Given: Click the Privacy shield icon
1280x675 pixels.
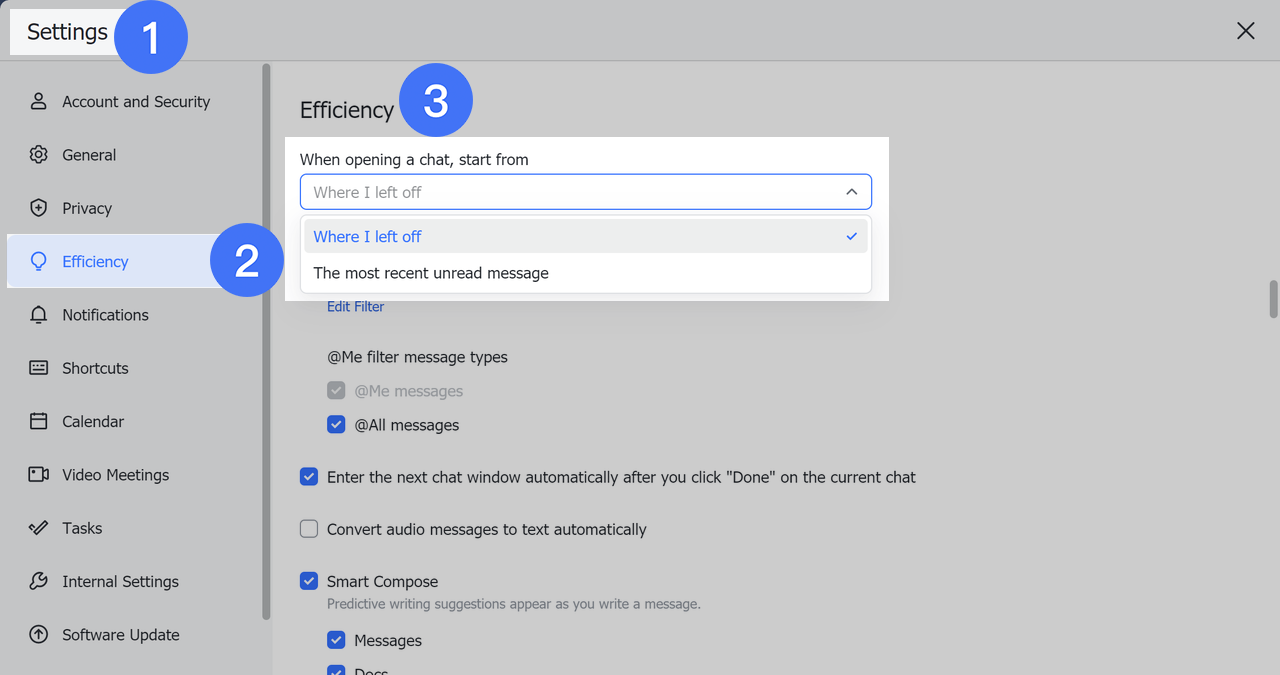Looking at the screenshot, I should pos(39,208).
